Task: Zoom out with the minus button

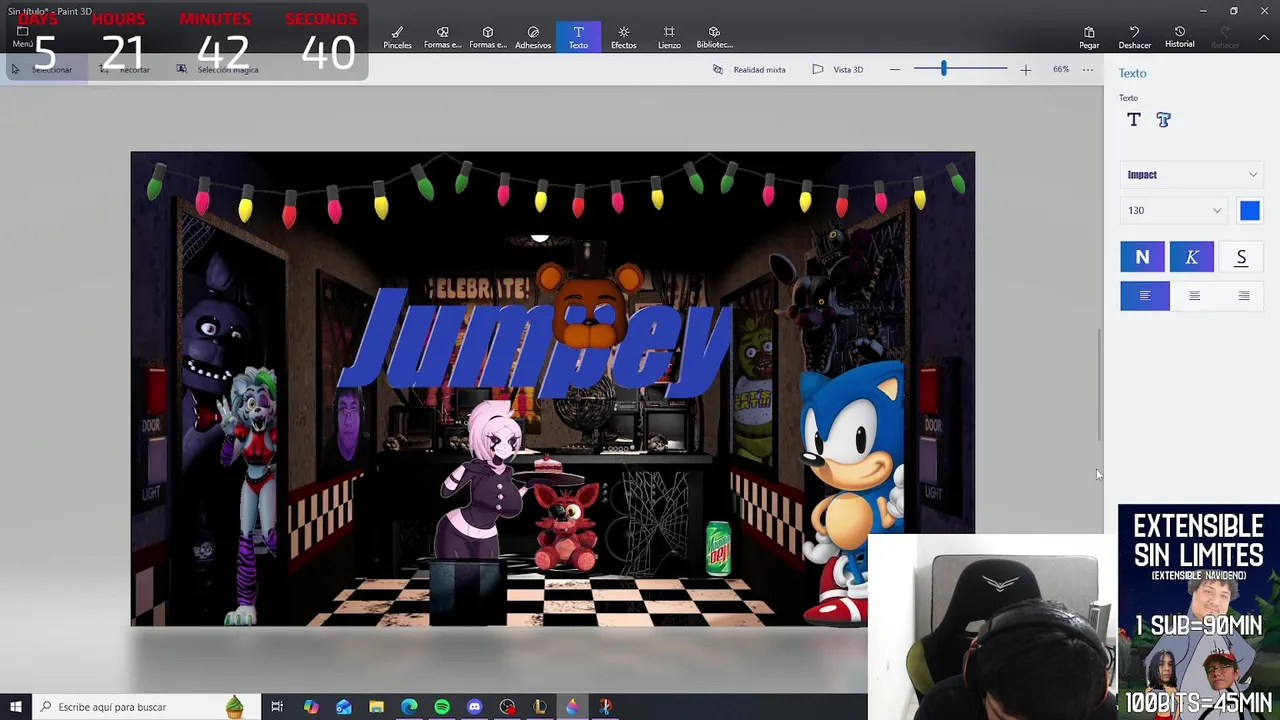Action: [895, 69]
